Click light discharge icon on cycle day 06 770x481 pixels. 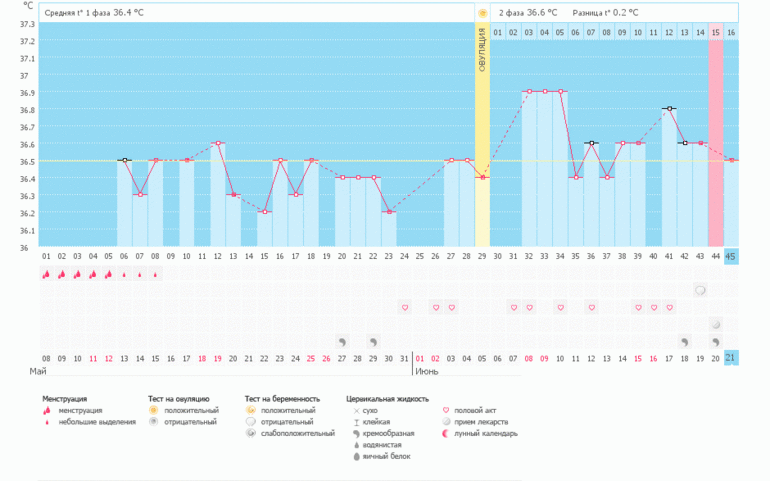(x=124, y=274)
